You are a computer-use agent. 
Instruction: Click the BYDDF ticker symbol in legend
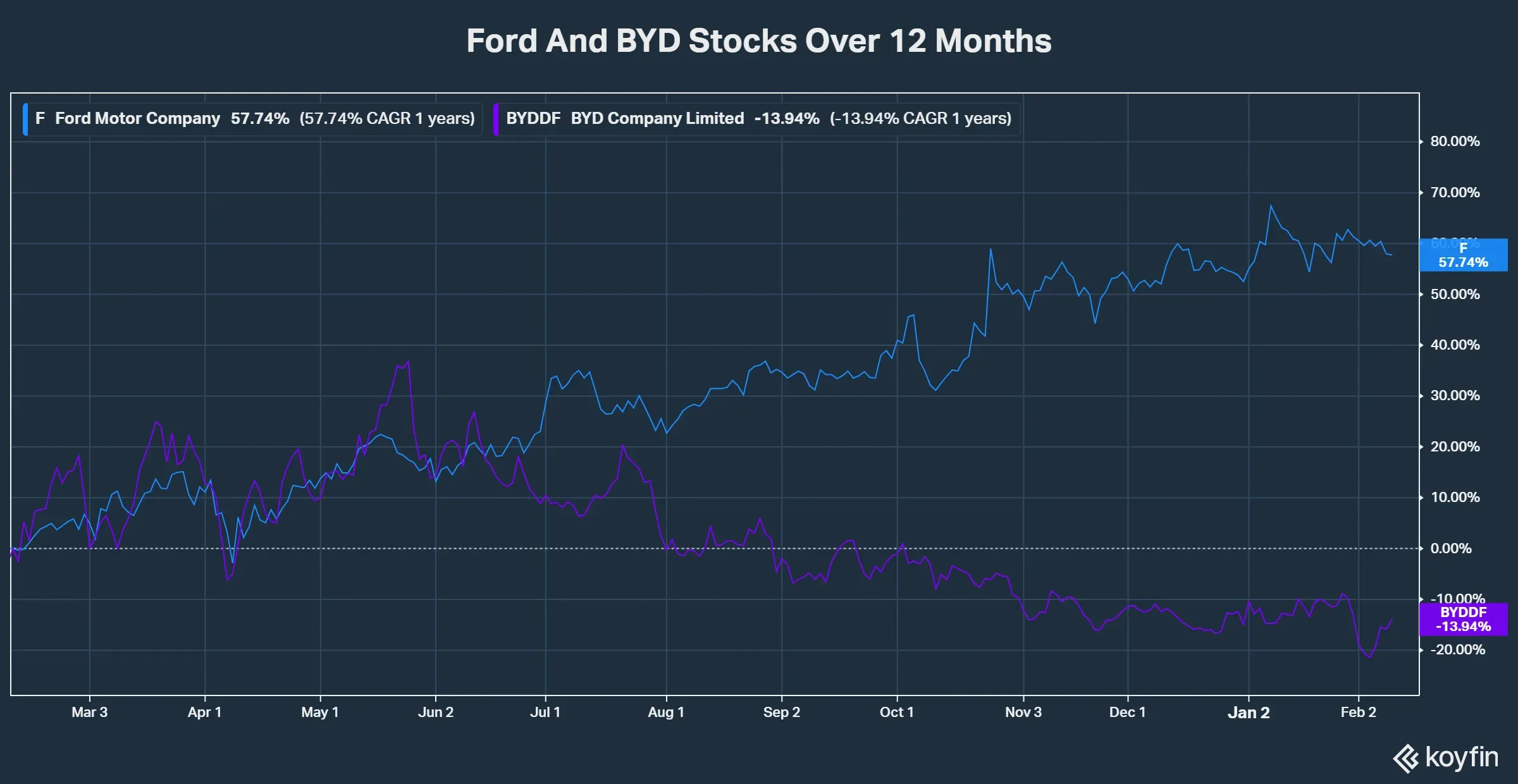click(533, 119)
